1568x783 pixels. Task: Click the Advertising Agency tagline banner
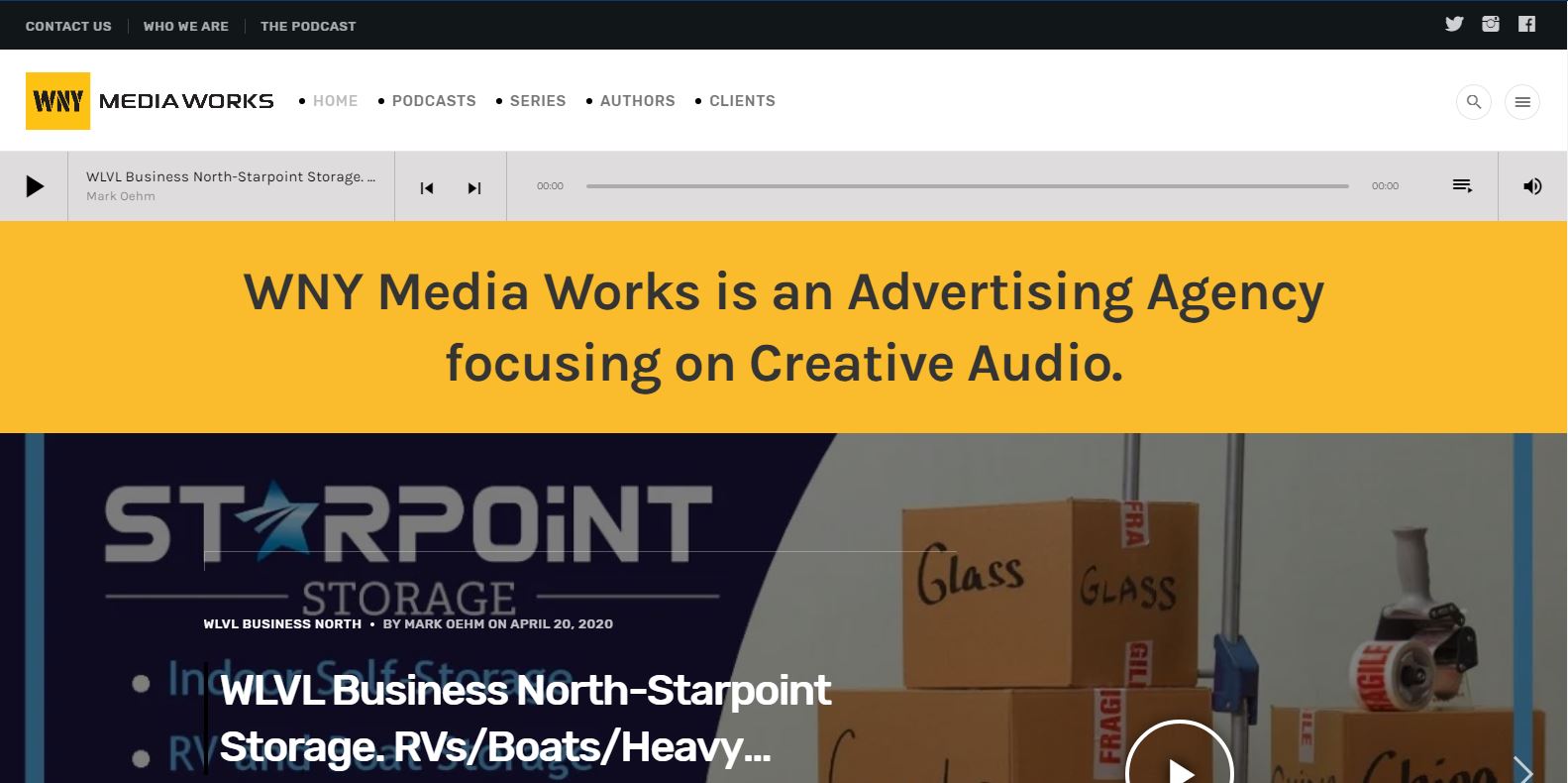[x=784, y=327]
